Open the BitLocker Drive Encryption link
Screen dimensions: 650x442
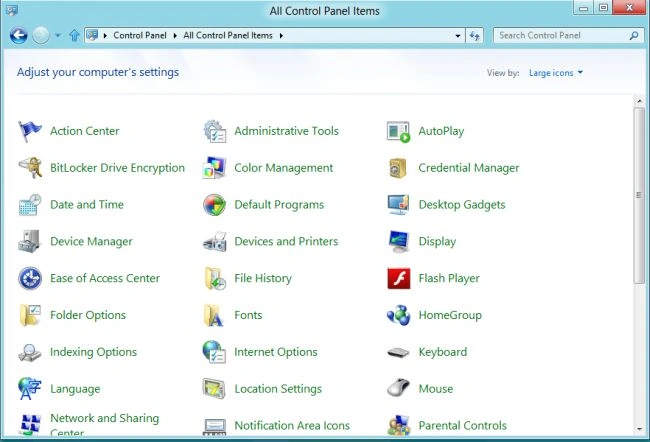coord(117,168)
